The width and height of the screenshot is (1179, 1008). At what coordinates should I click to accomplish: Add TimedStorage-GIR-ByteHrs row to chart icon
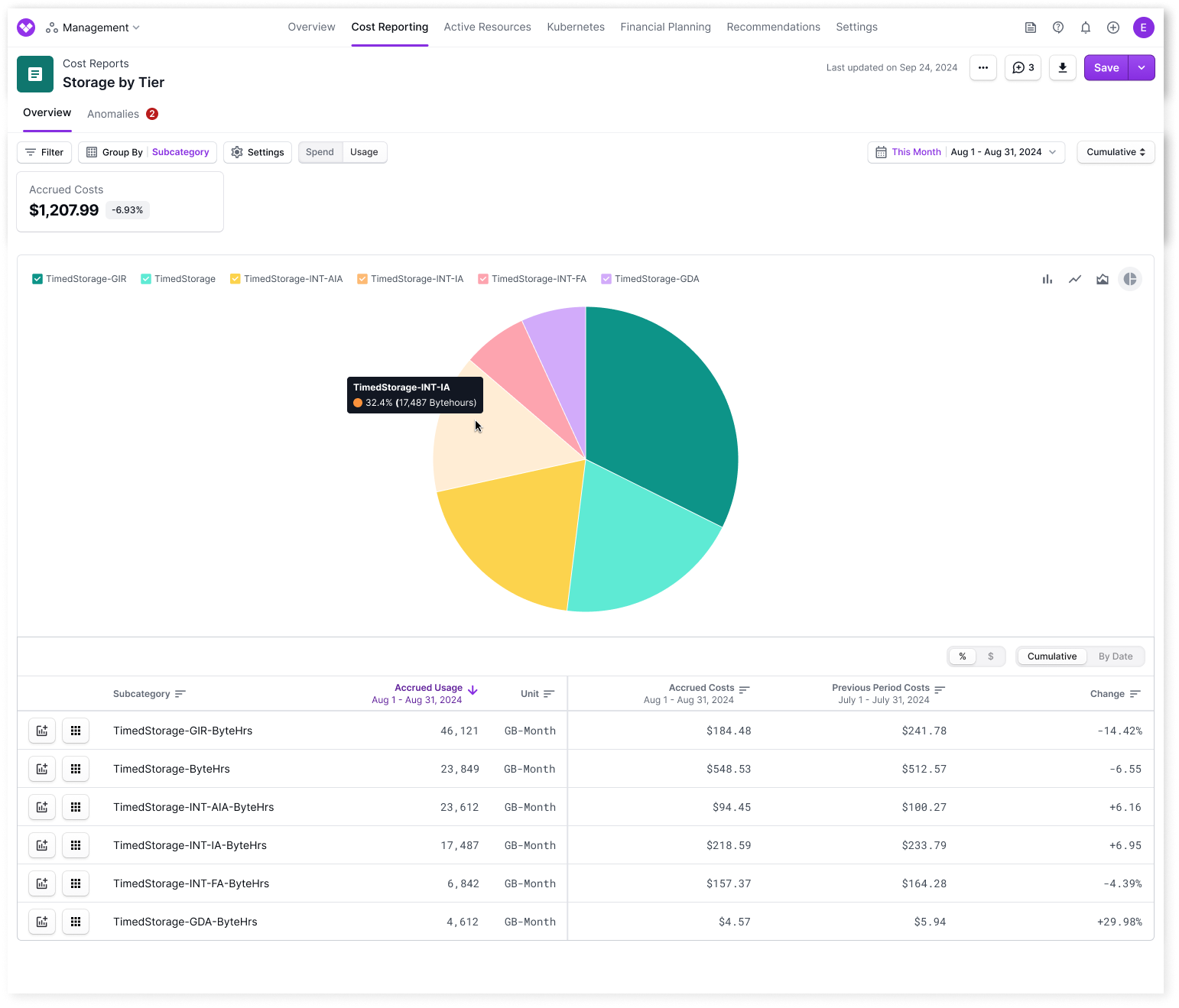[42, 731]
